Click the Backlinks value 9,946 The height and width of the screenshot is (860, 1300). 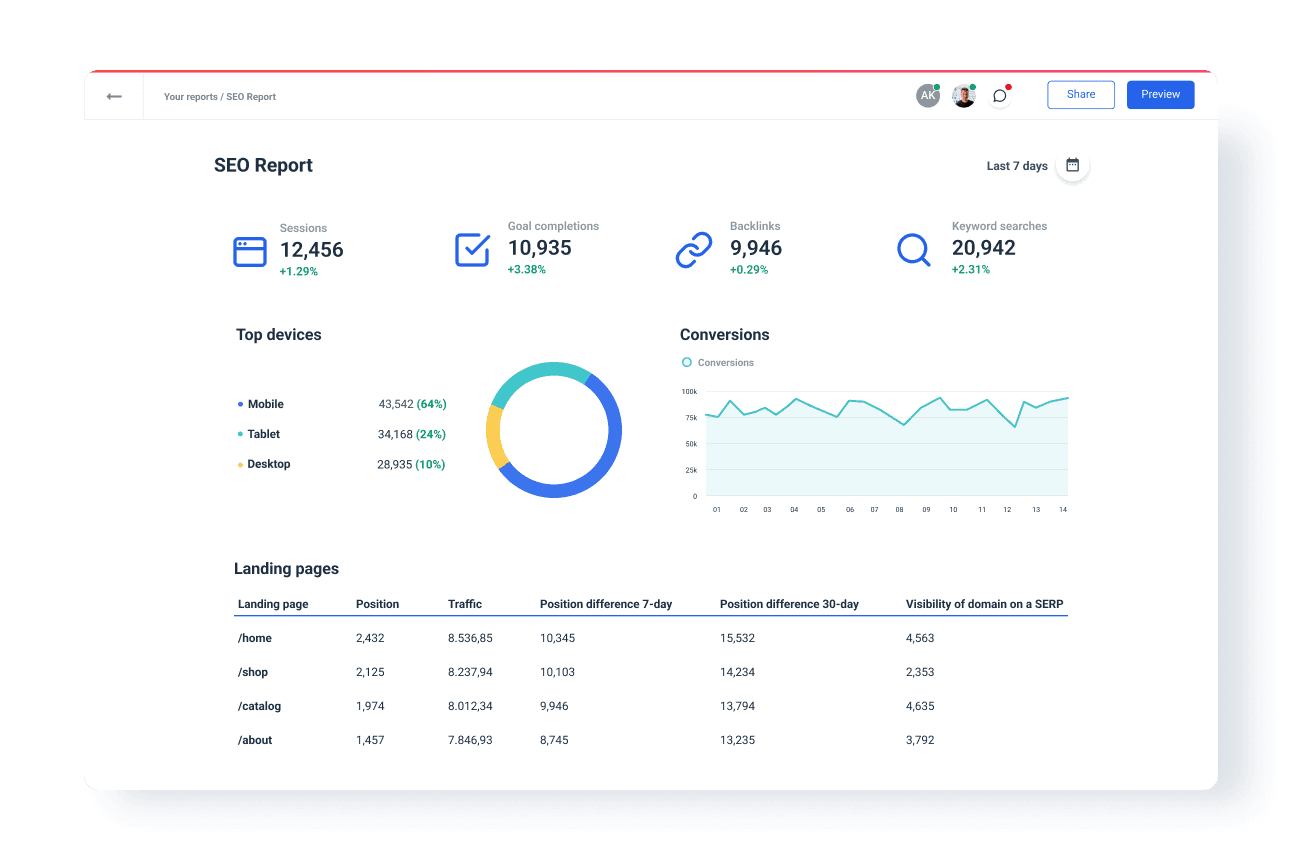coord(756,248)
